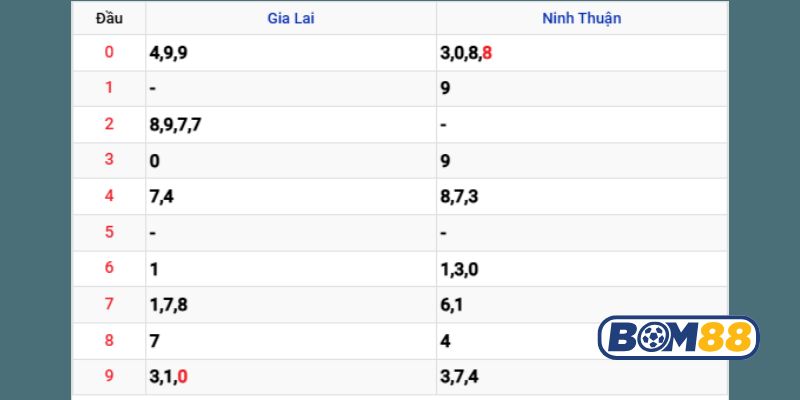Select row header 6 in Đầu column
The height and width of the screenshot is (400, 800).
(x=109, y=269)
